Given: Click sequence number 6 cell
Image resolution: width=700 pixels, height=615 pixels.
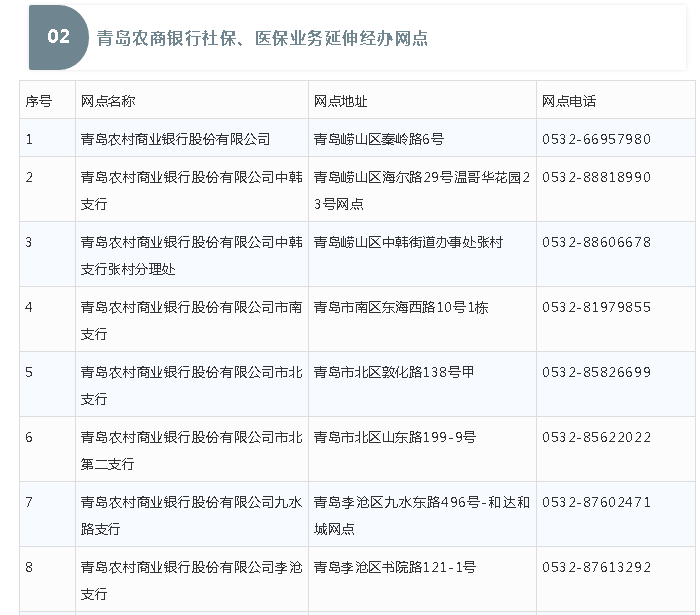Looking at the screenshot, I should [47, 449].
